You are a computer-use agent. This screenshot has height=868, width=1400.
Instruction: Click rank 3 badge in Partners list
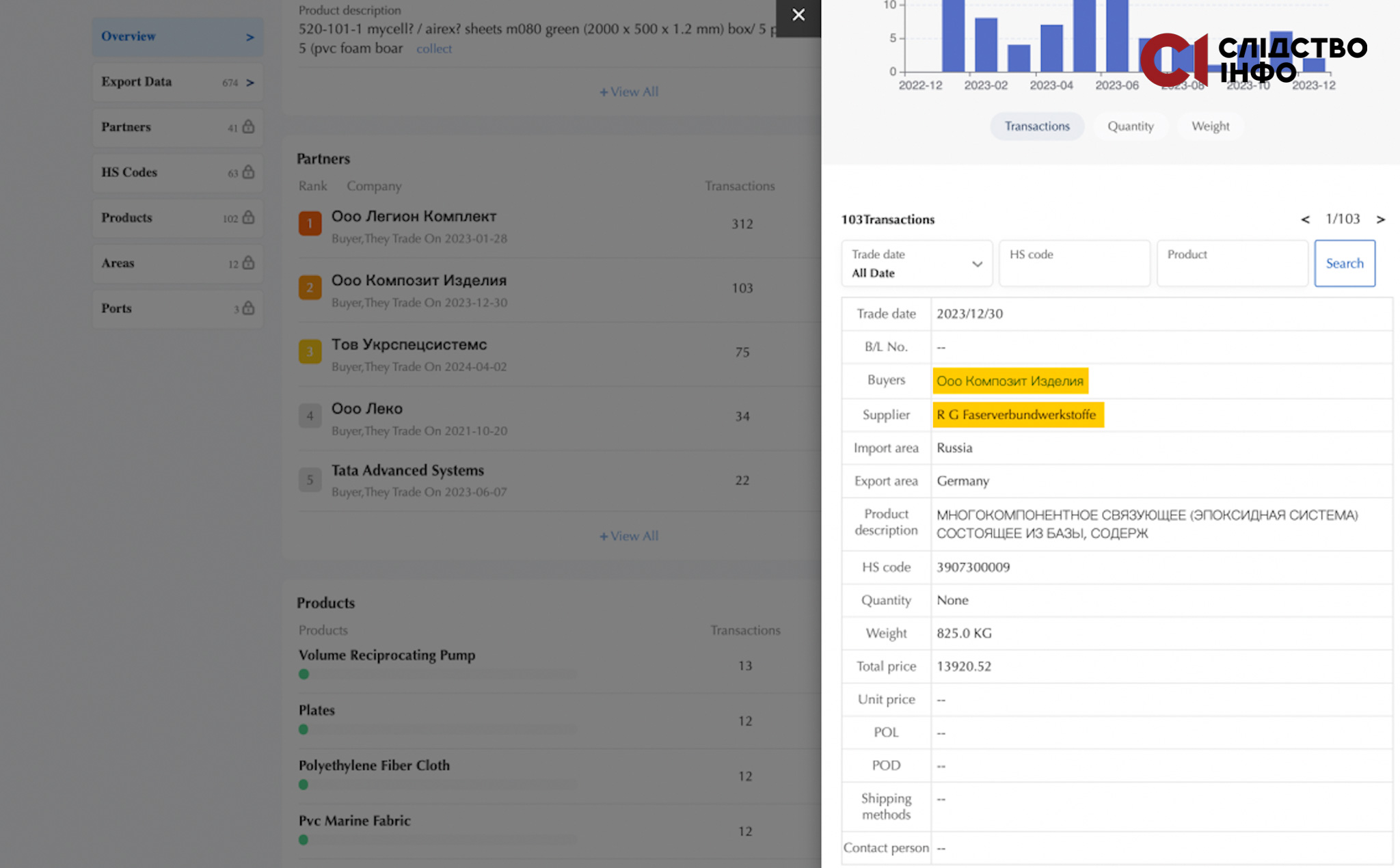[x=310, y=352]
